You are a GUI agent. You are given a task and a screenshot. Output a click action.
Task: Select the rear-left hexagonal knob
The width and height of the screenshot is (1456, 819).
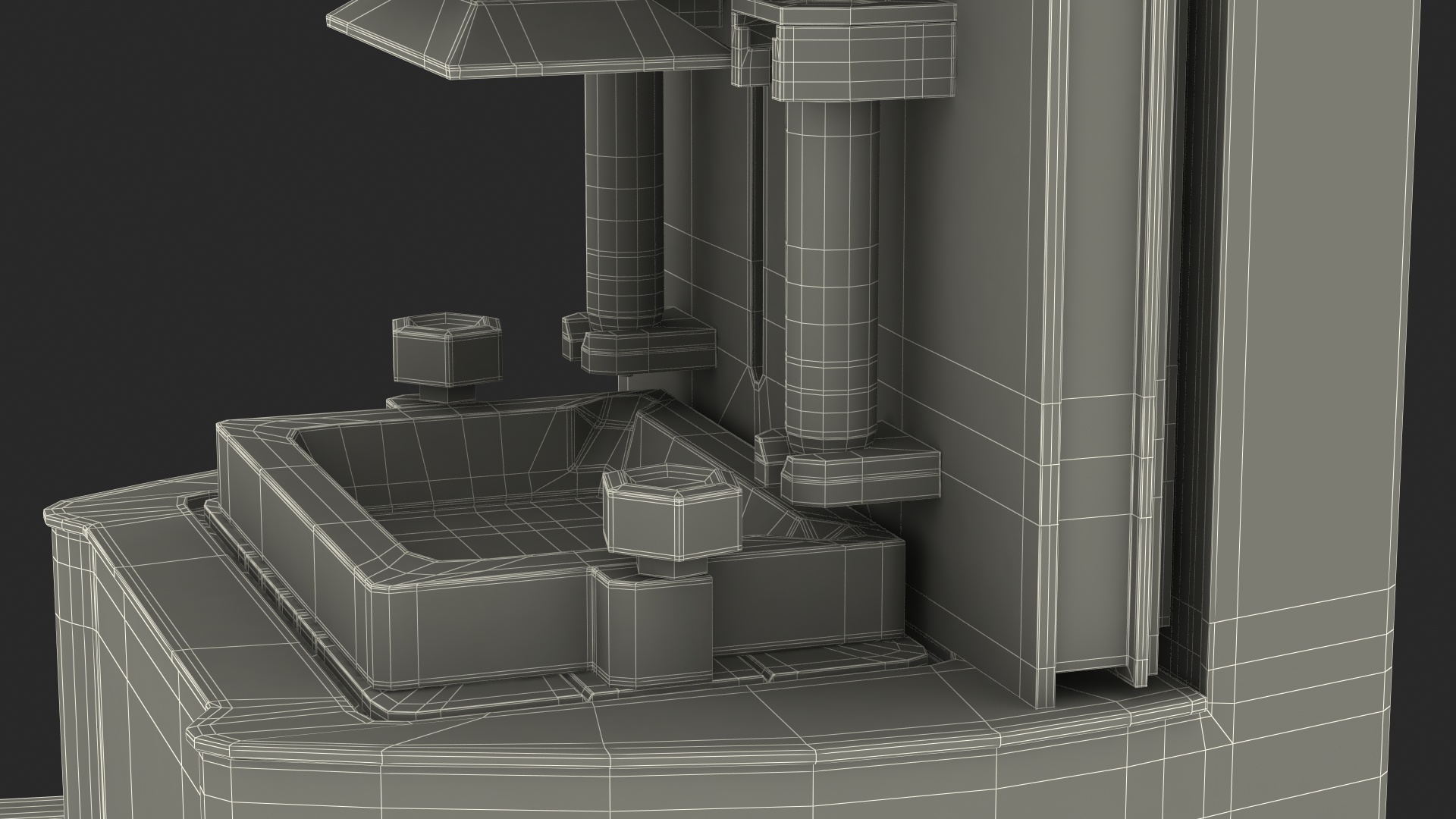point(447,350)
